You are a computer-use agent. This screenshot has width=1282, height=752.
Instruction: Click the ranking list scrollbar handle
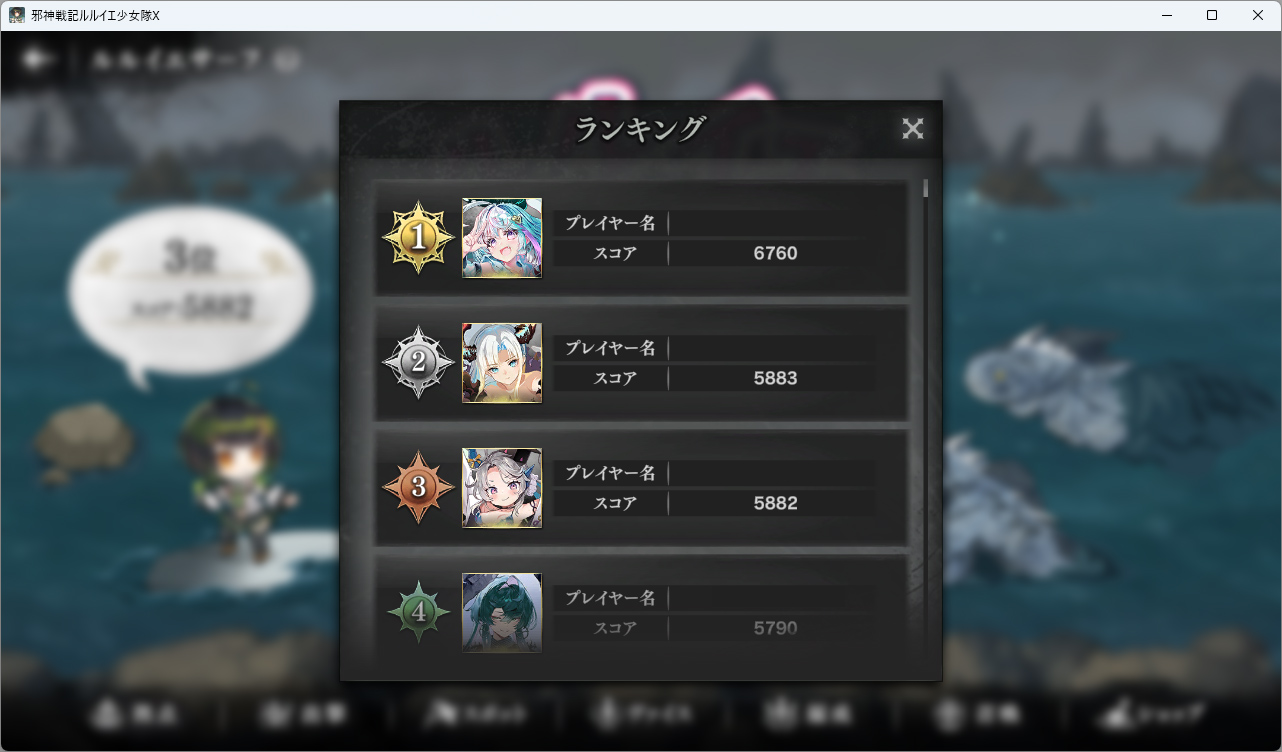pos(926,188)
